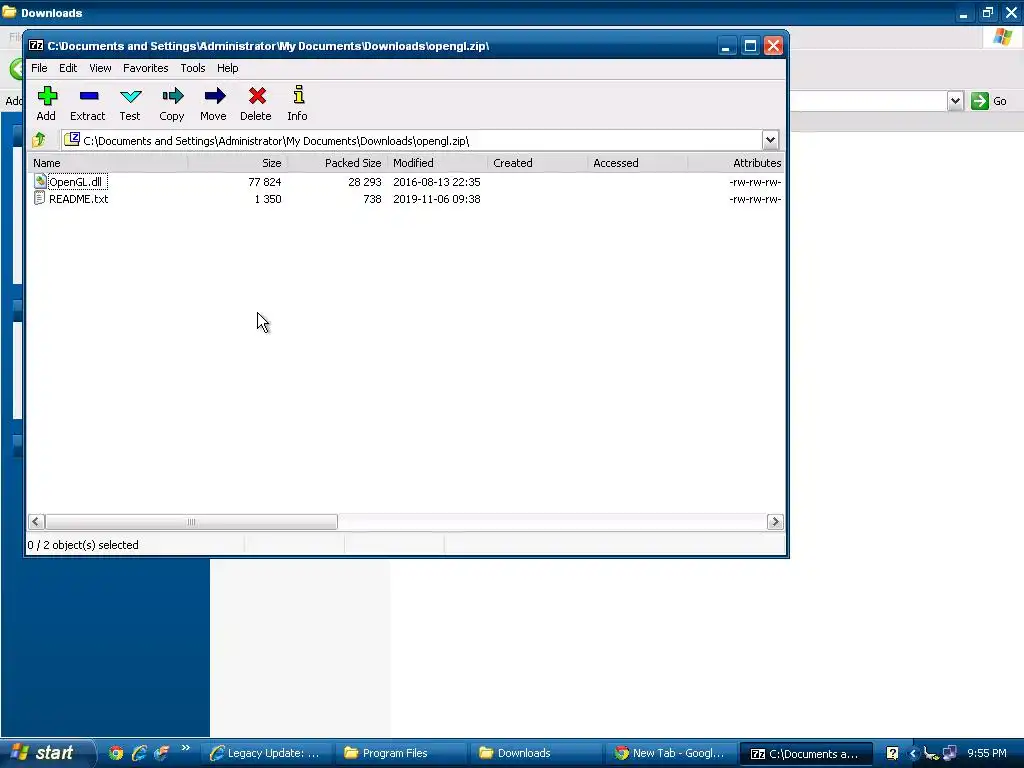Expand the 7-Zip address path dropdown
This screenshot has height=768, width=1024.
[770, 140]
